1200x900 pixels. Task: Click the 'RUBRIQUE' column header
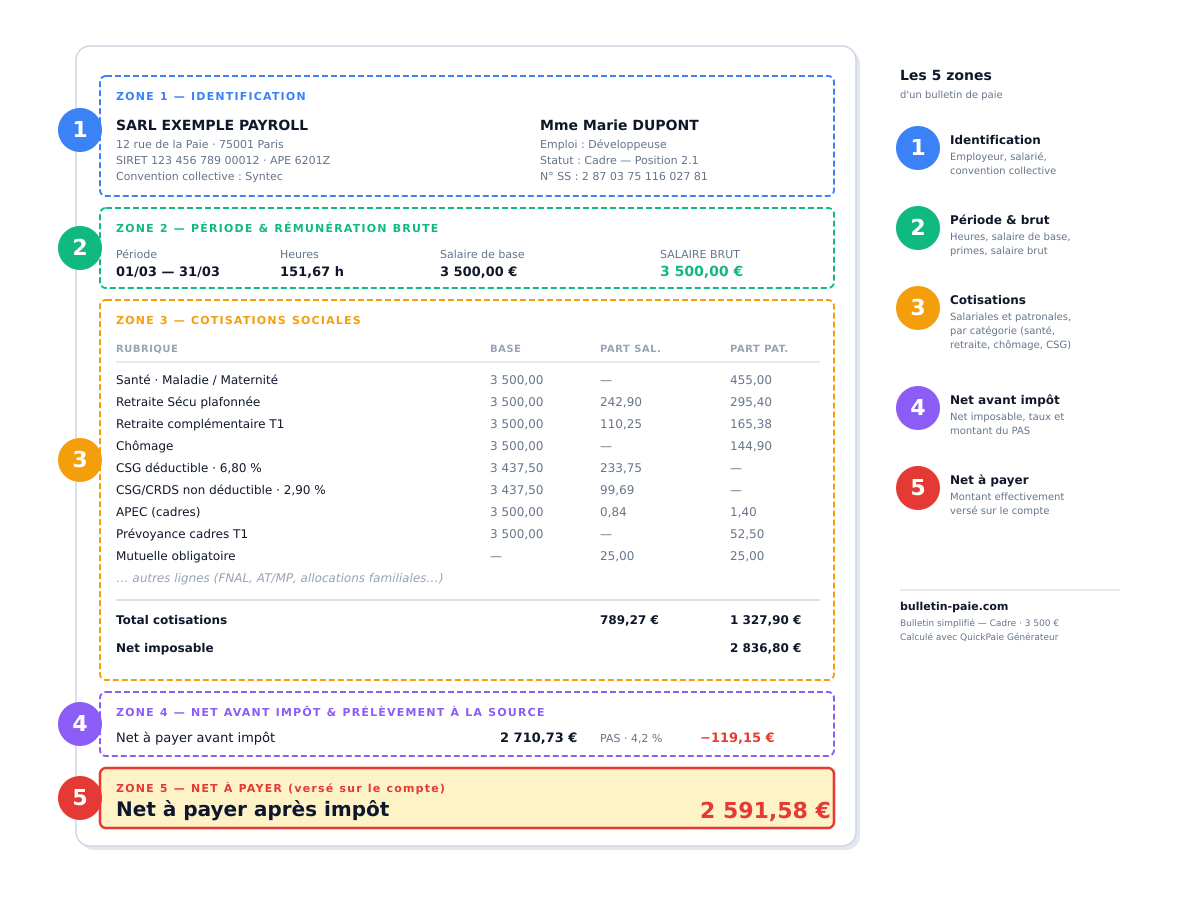click(x=147, y=349)
